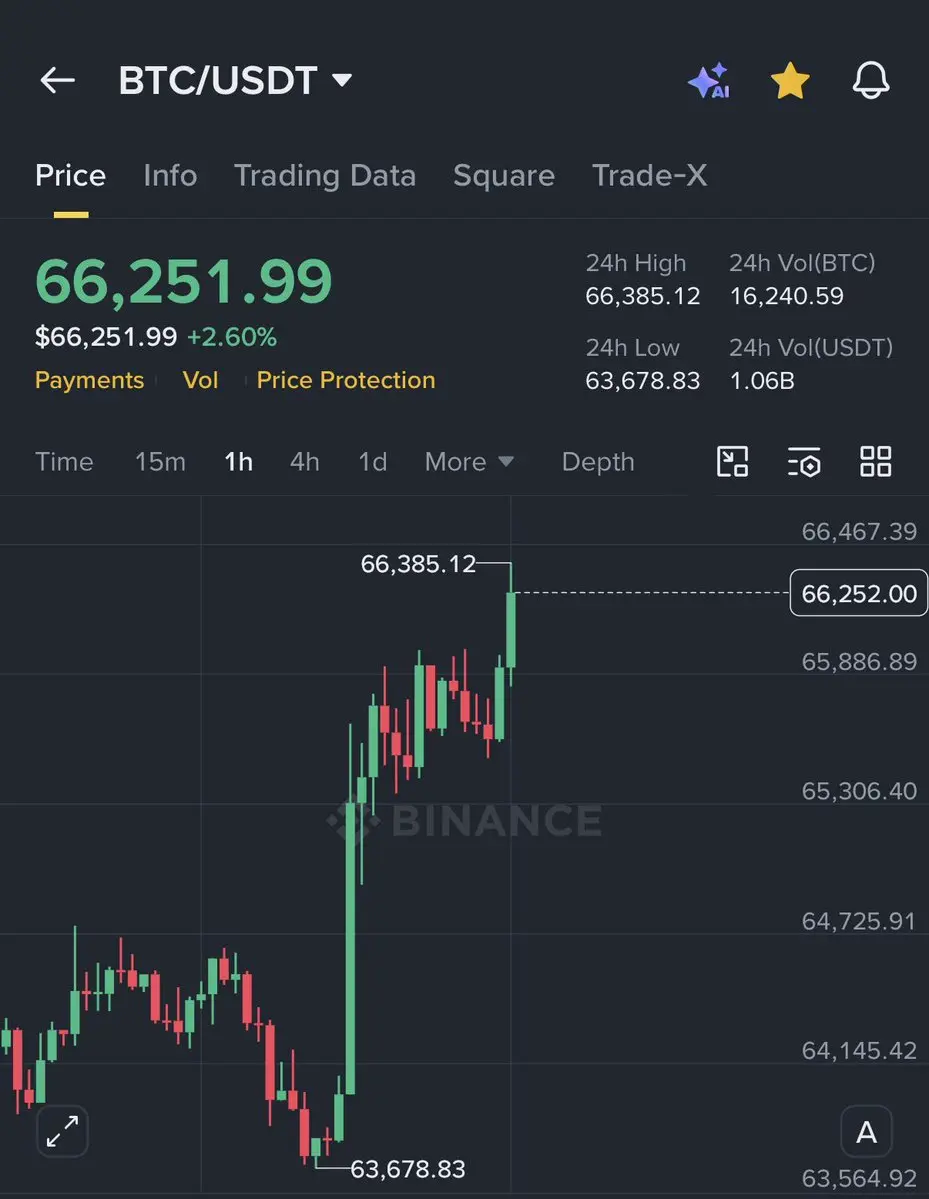
Task: Tap the 24h Low value 63,678.83
Action: point(642,381)
